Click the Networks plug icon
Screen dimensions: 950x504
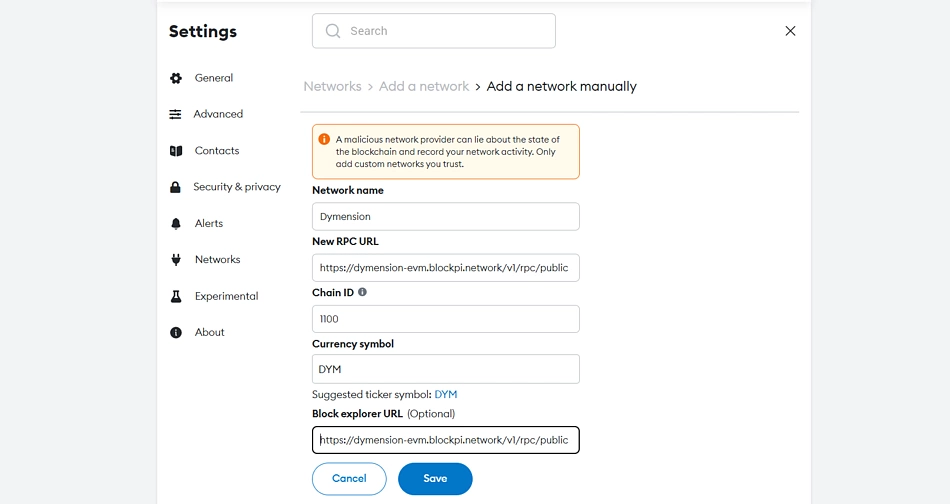(176, 260)
